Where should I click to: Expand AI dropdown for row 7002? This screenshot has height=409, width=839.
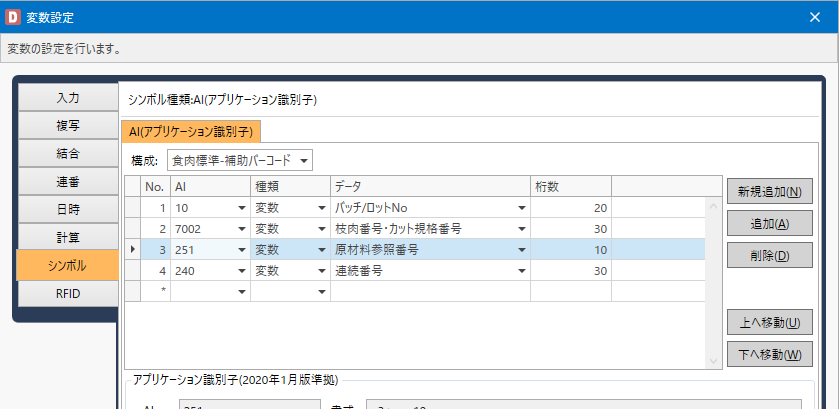[x=242, y=229]
